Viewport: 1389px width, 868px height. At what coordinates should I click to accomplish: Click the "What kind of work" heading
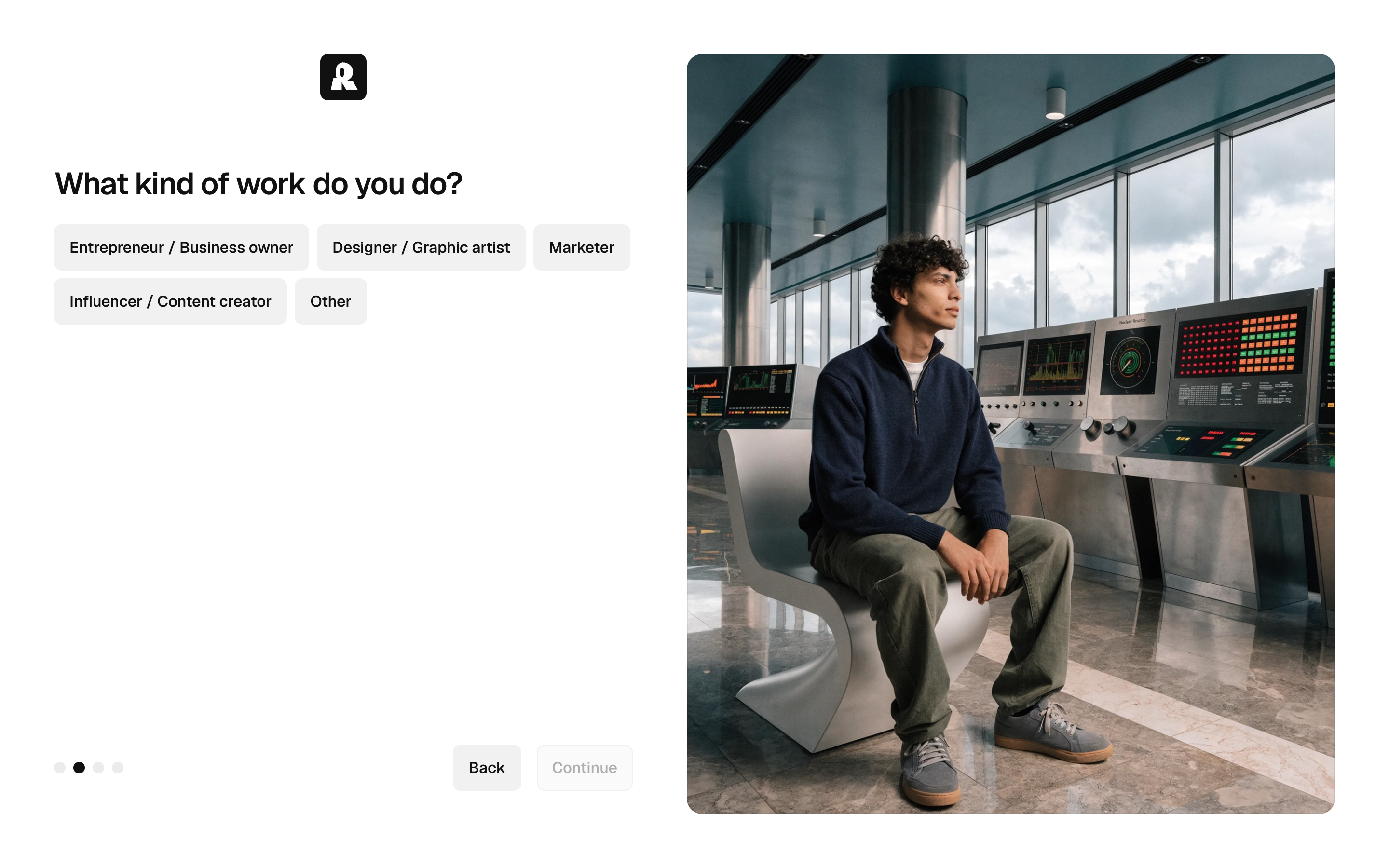pyautogui.click(x=259, y=184)
